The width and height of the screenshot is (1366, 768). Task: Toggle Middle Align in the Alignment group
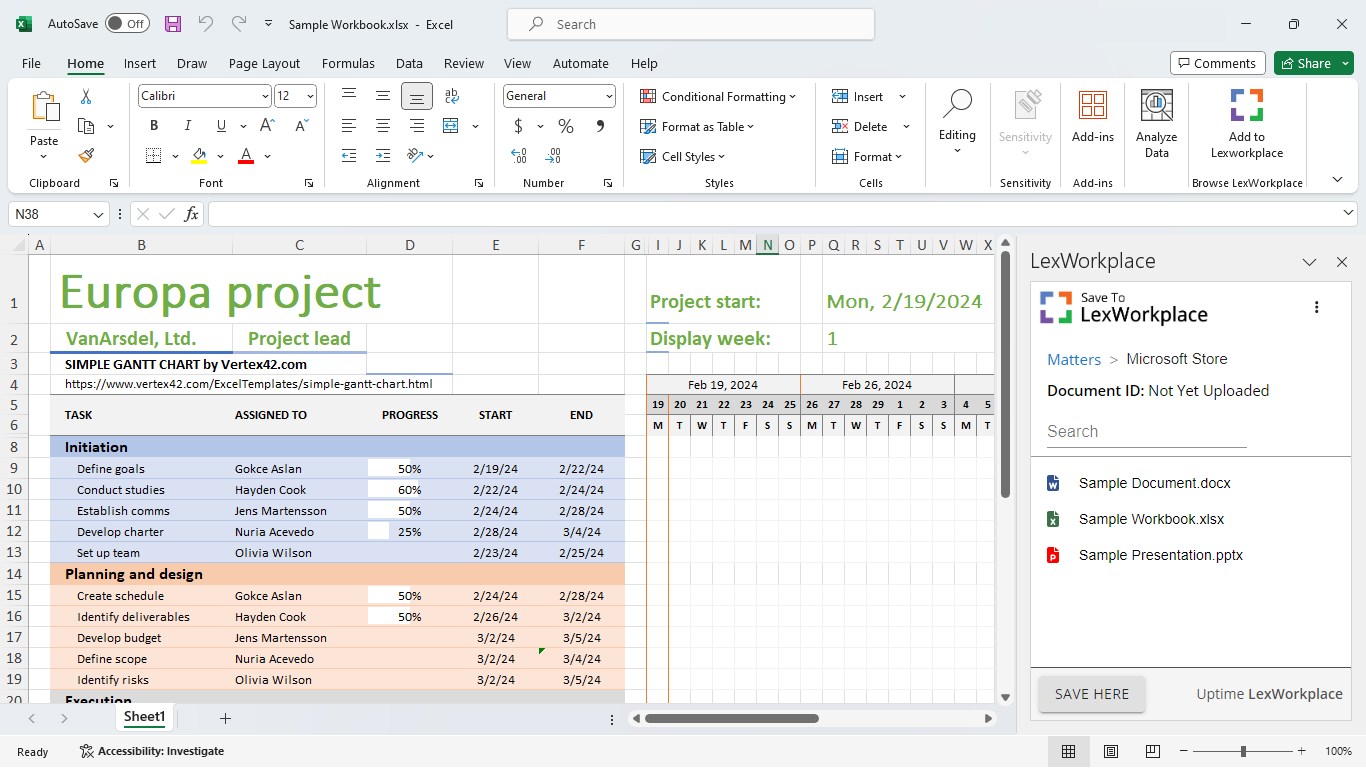pos(383,96)
